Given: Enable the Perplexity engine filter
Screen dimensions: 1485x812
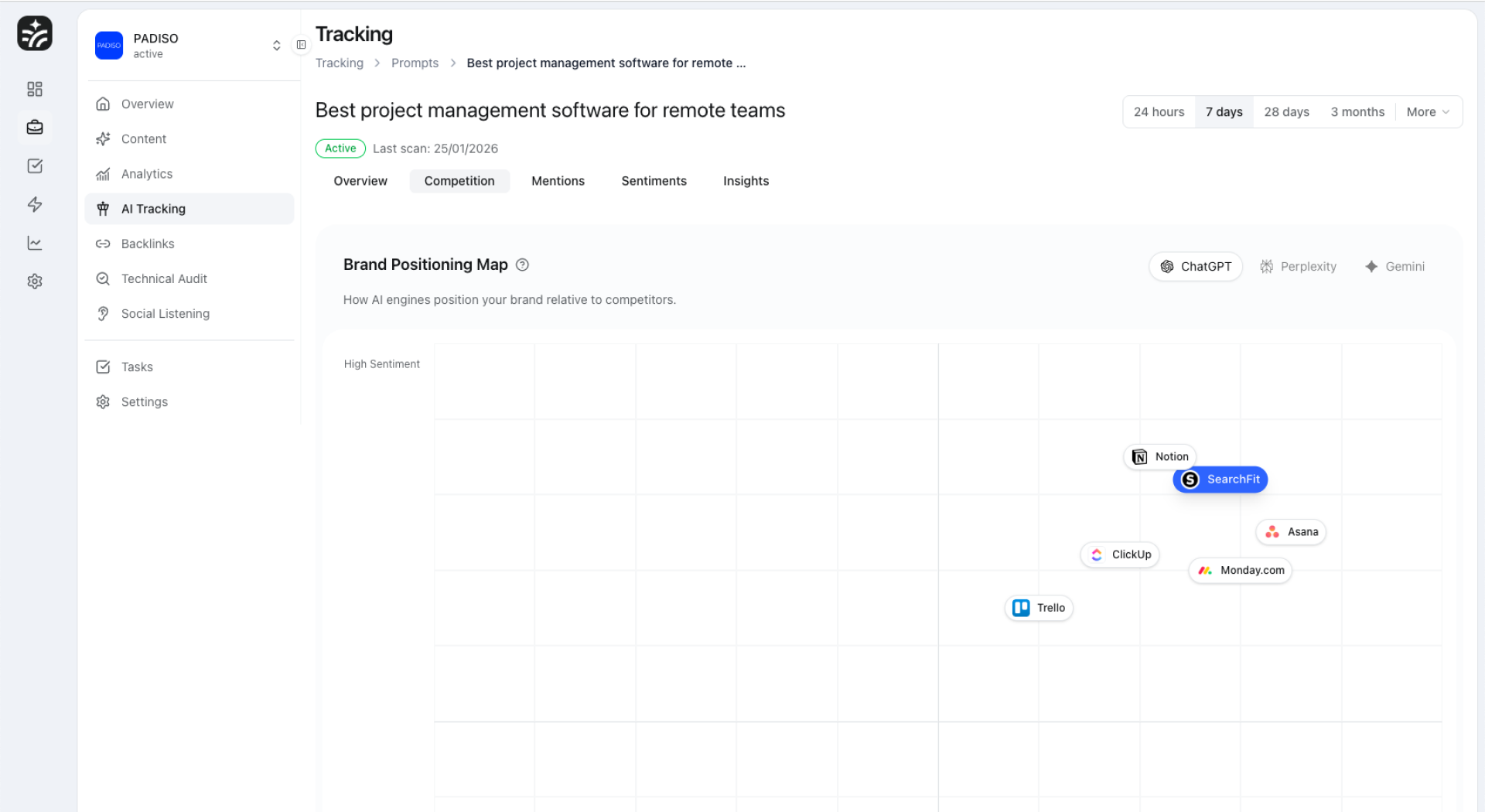Looking at the screenshot, I should click(1298, 266).
